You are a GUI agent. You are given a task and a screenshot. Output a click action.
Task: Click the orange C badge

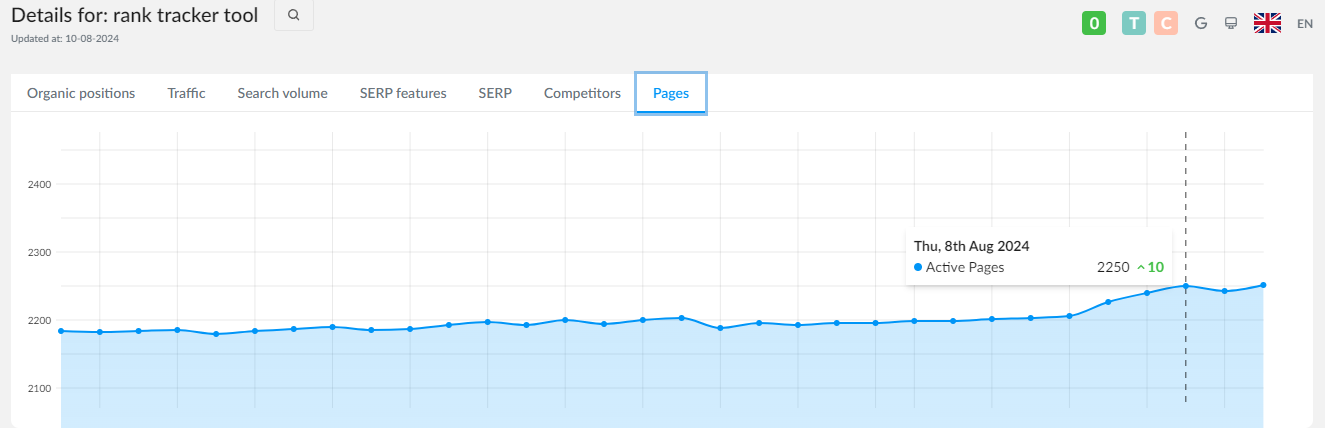[1165, 23]
